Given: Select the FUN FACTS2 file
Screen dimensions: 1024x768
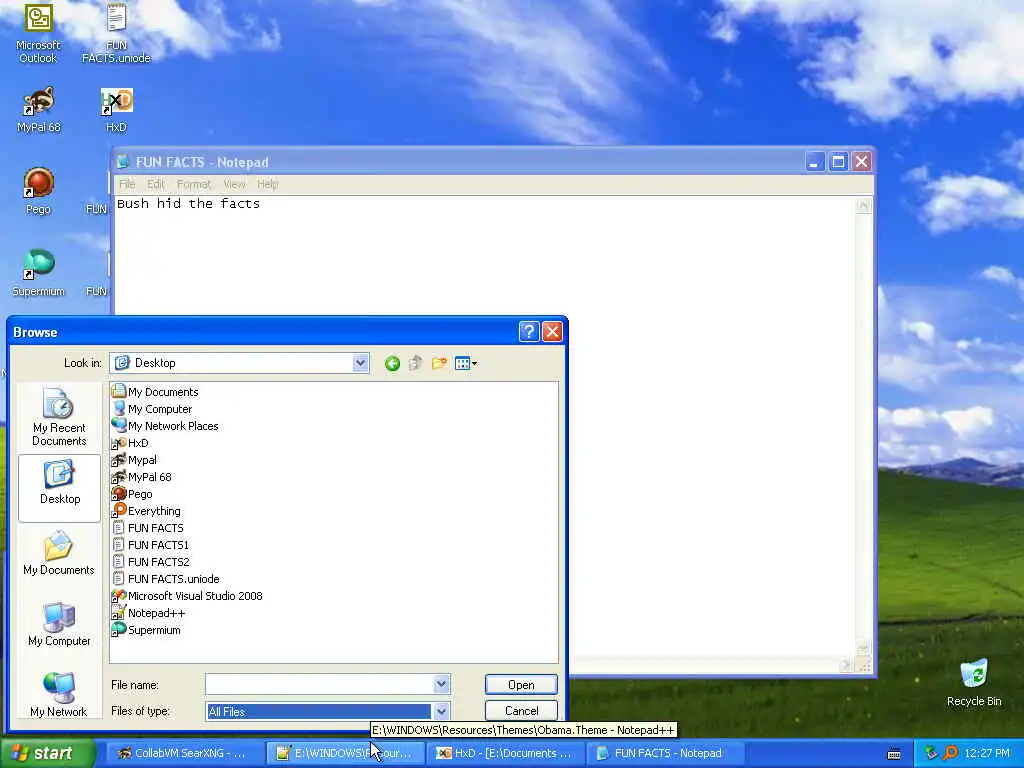Looking at the screenshot, I should click(x=151, y=562).
